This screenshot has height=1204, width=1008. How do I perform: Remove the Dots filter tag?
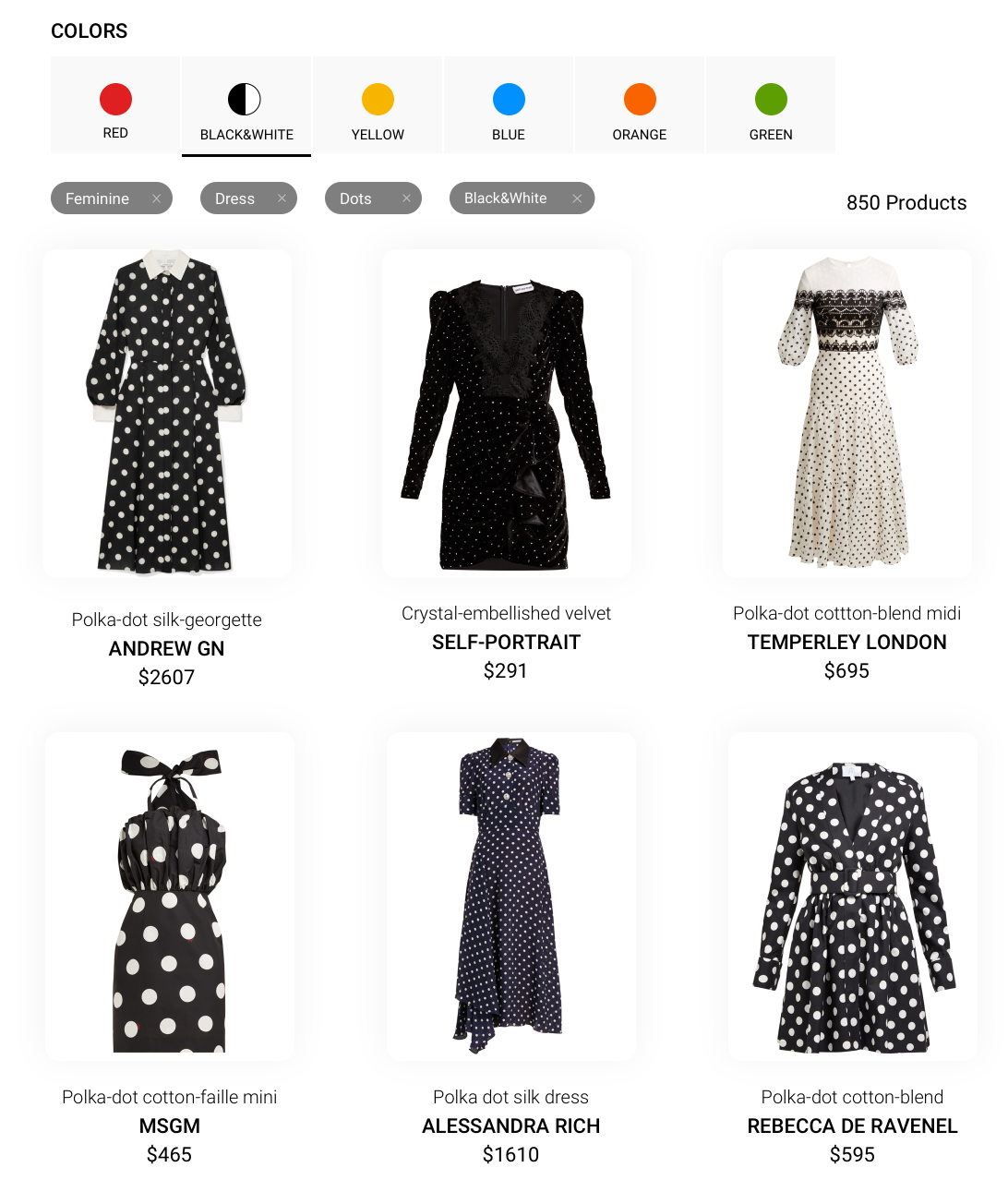click(406, 199)
